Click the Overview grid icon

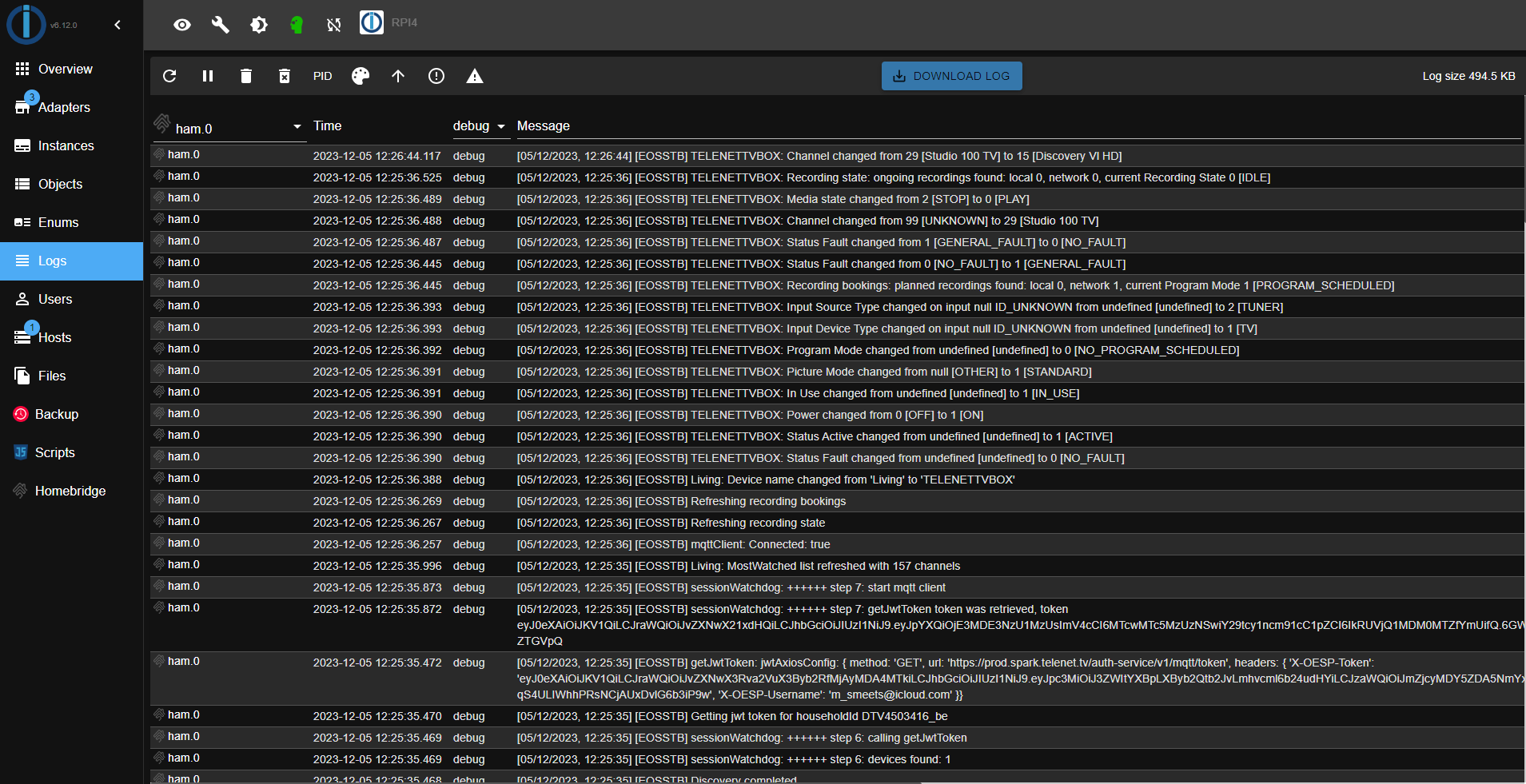[22, 69]
